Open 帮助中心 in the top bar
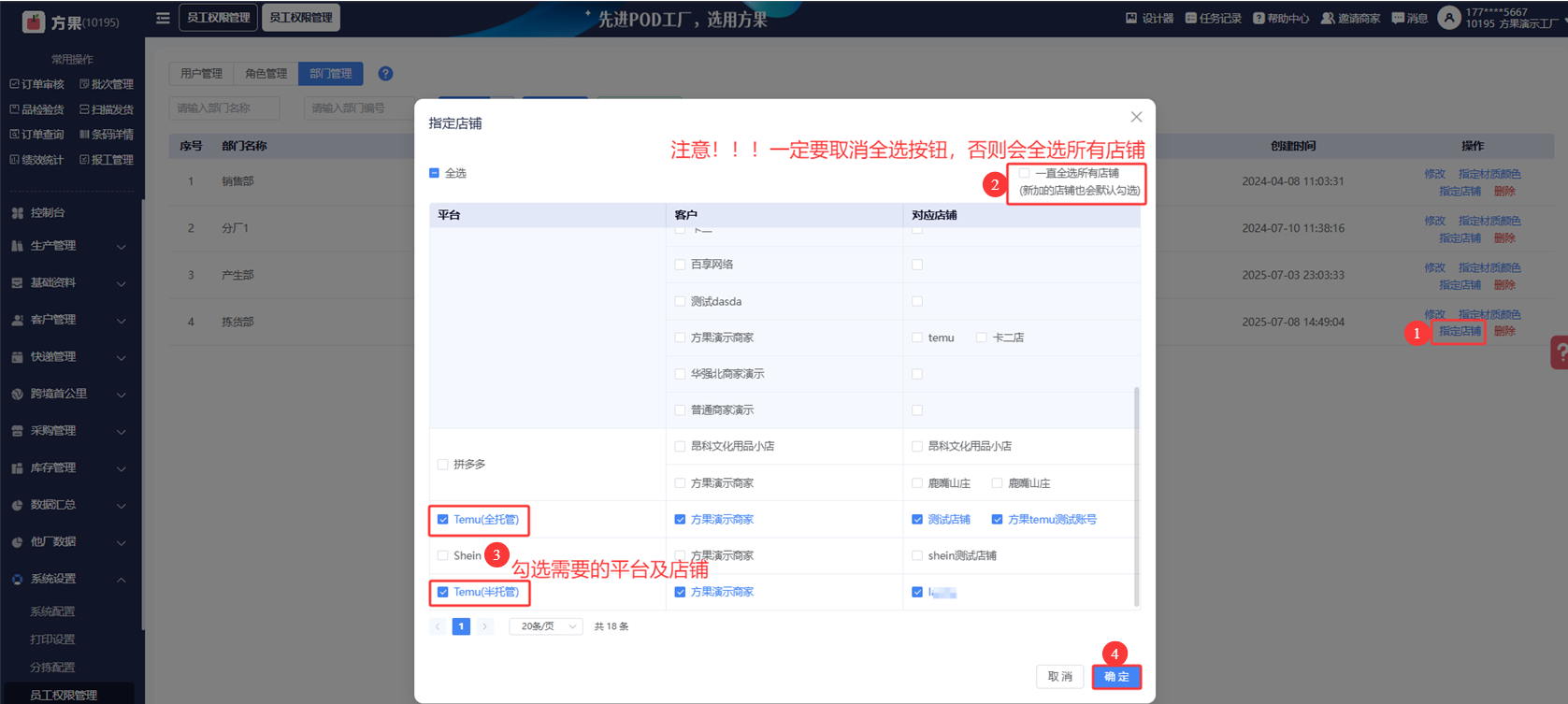1568x704 pixels. pyautogui.click(x=1281, y=18)
